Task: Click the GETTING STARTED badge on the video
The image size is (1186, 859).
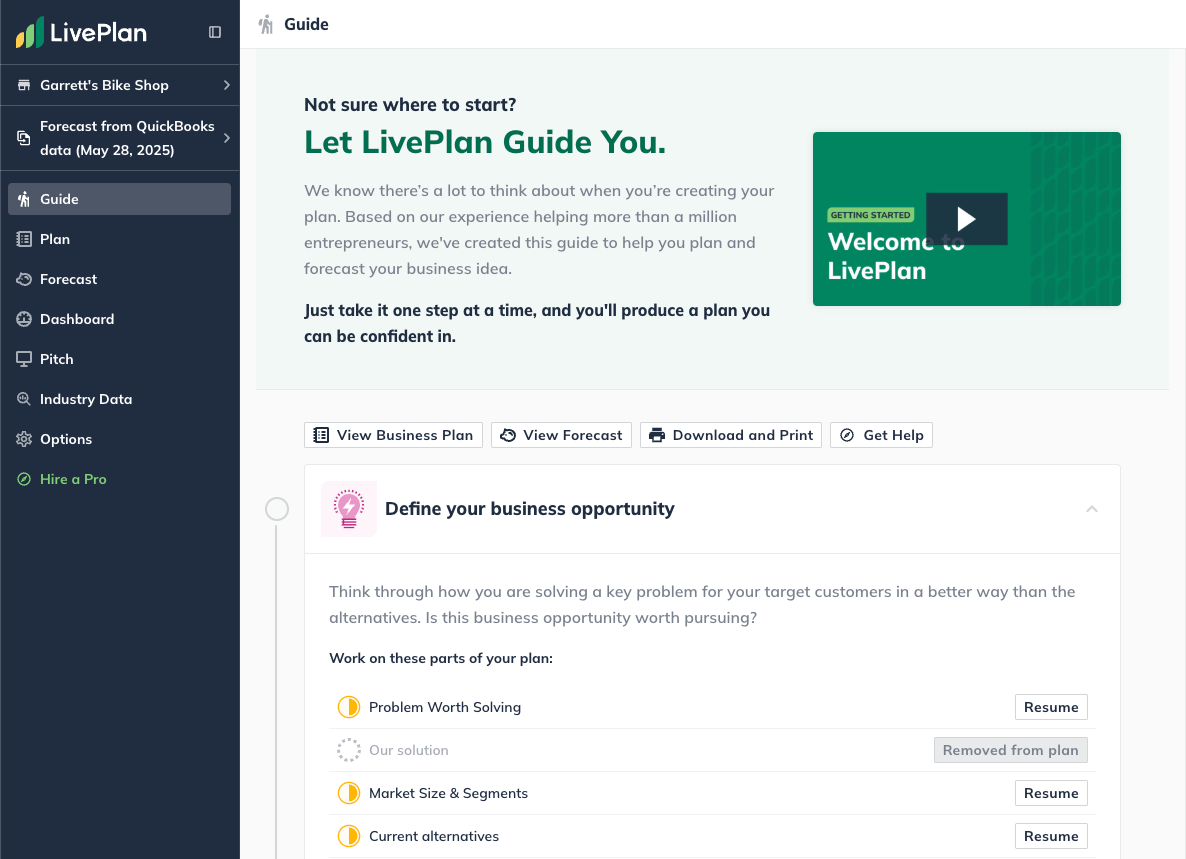Action: [x=871, y=215]
